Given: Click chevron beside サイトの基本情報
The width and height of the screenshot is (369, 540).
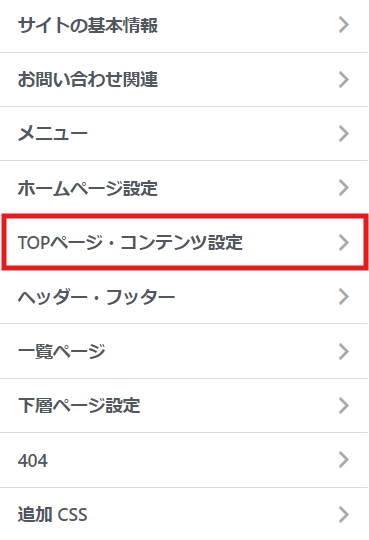Looking at the screenshot, I should click(x=344, y=25).
